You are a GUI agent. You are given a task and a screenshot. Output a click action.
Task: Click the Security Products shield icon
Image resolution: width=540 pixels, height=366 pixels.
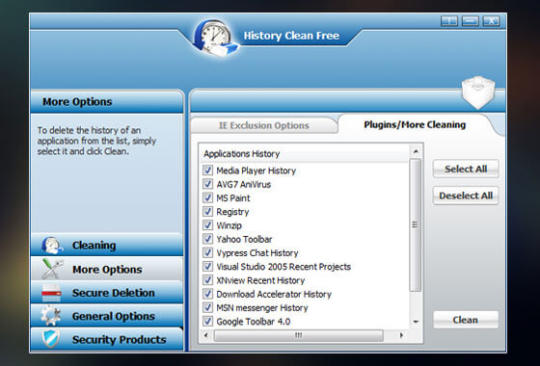point(51,339)
